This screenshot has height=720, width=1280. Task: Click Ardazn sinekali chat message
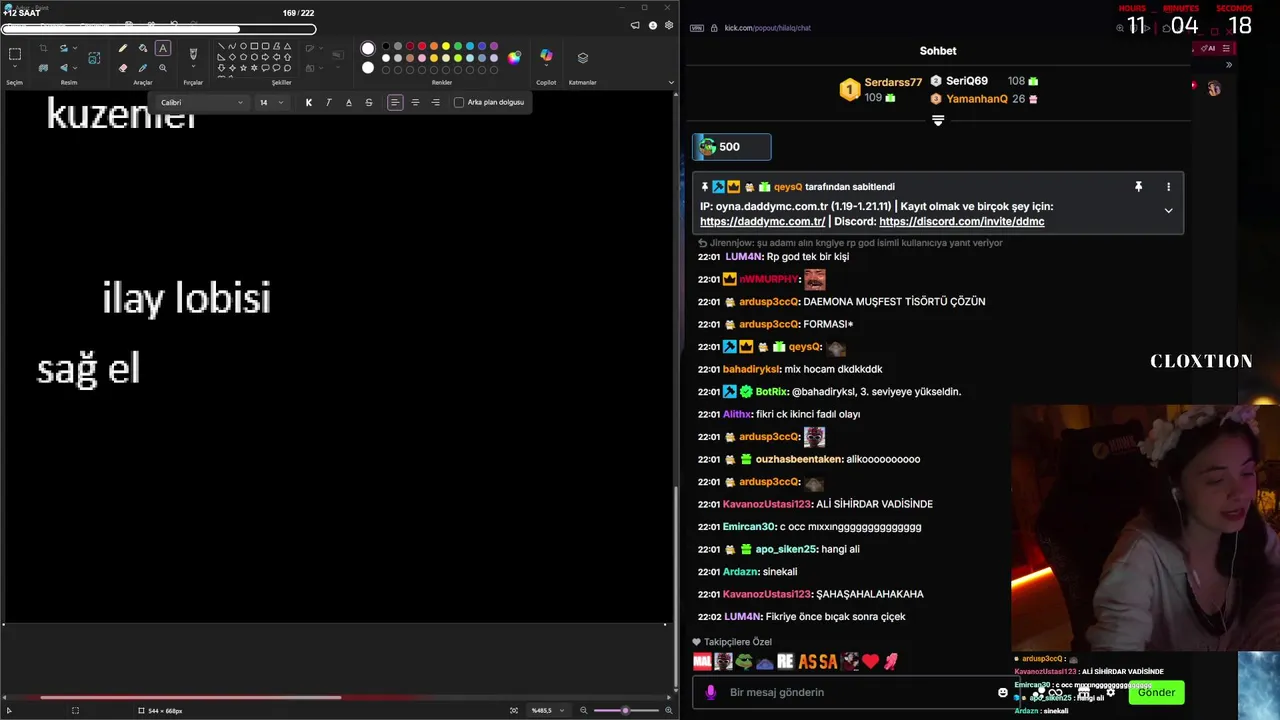747,572
